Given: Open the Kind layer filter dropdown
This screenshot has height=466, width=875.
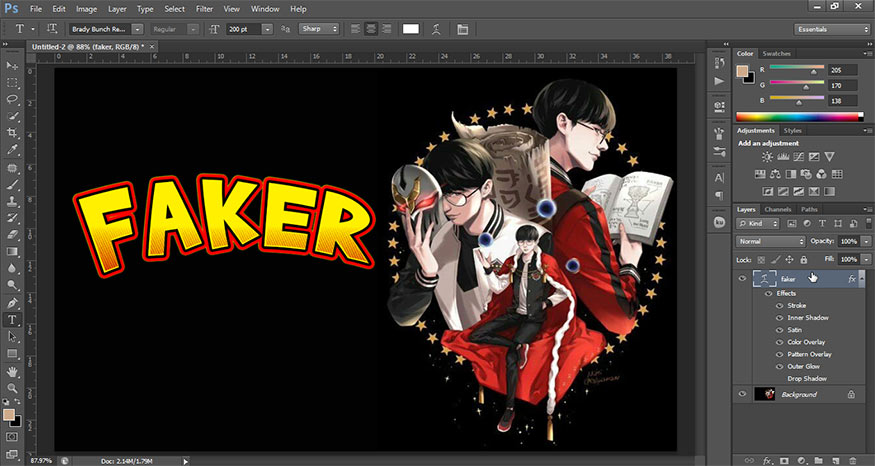Looking at the screenshot, I should pyautogui.click(x=757, y=223).
